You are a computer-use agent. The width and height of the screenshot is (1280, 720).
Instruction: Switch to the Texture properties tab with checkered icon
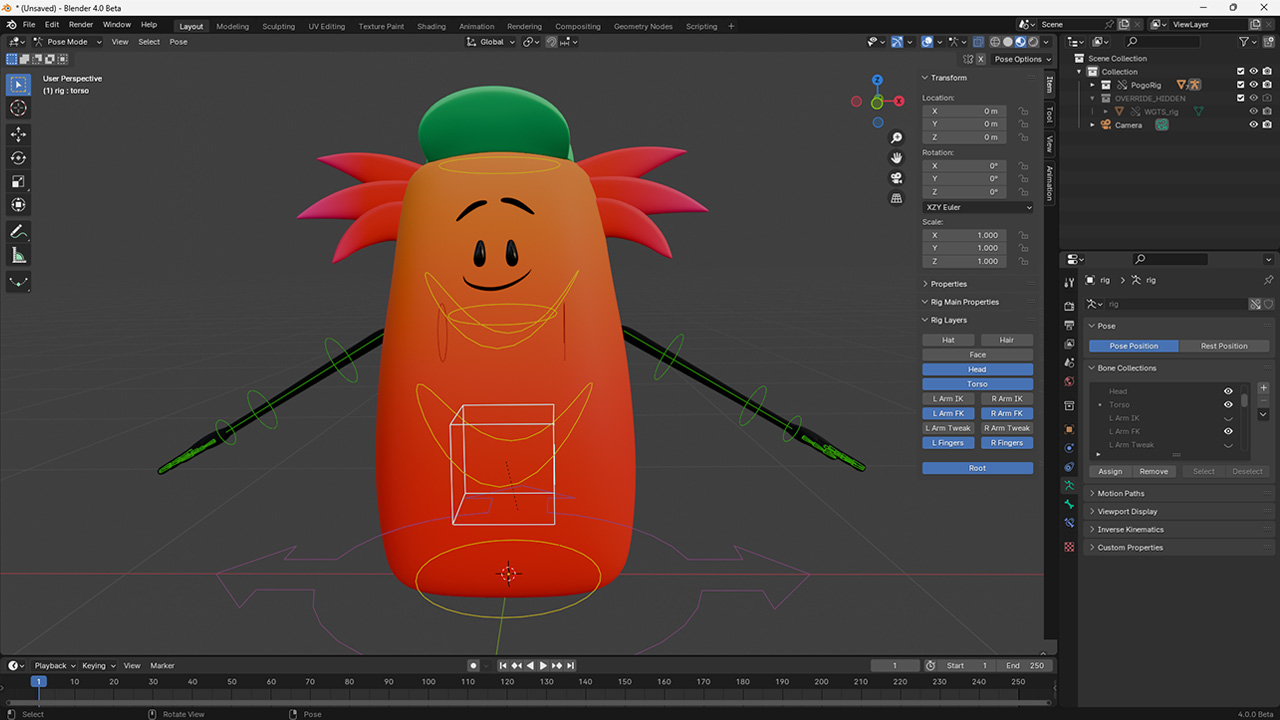pyautogui.click(x=1068, y=547)
